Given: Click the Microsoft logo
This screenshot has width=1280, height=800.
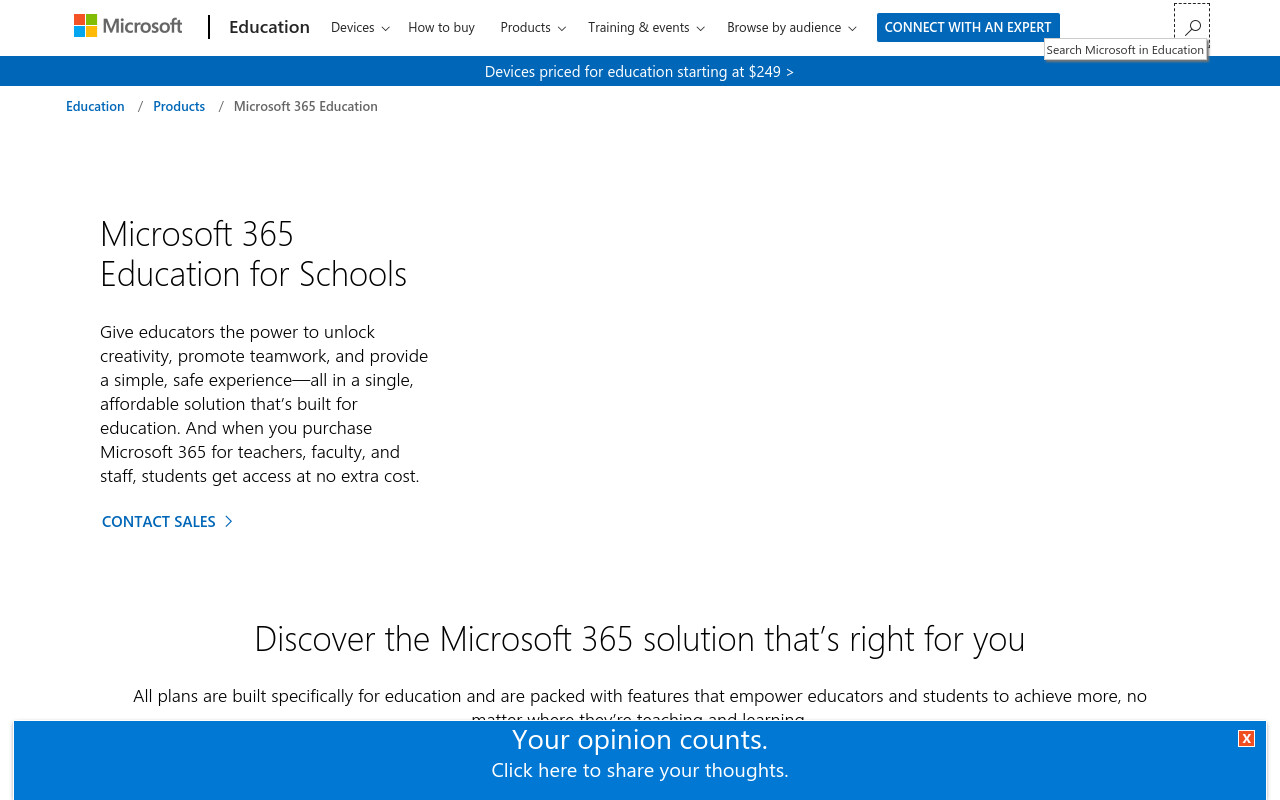Looking at the screenshot, I should (128, 26).
